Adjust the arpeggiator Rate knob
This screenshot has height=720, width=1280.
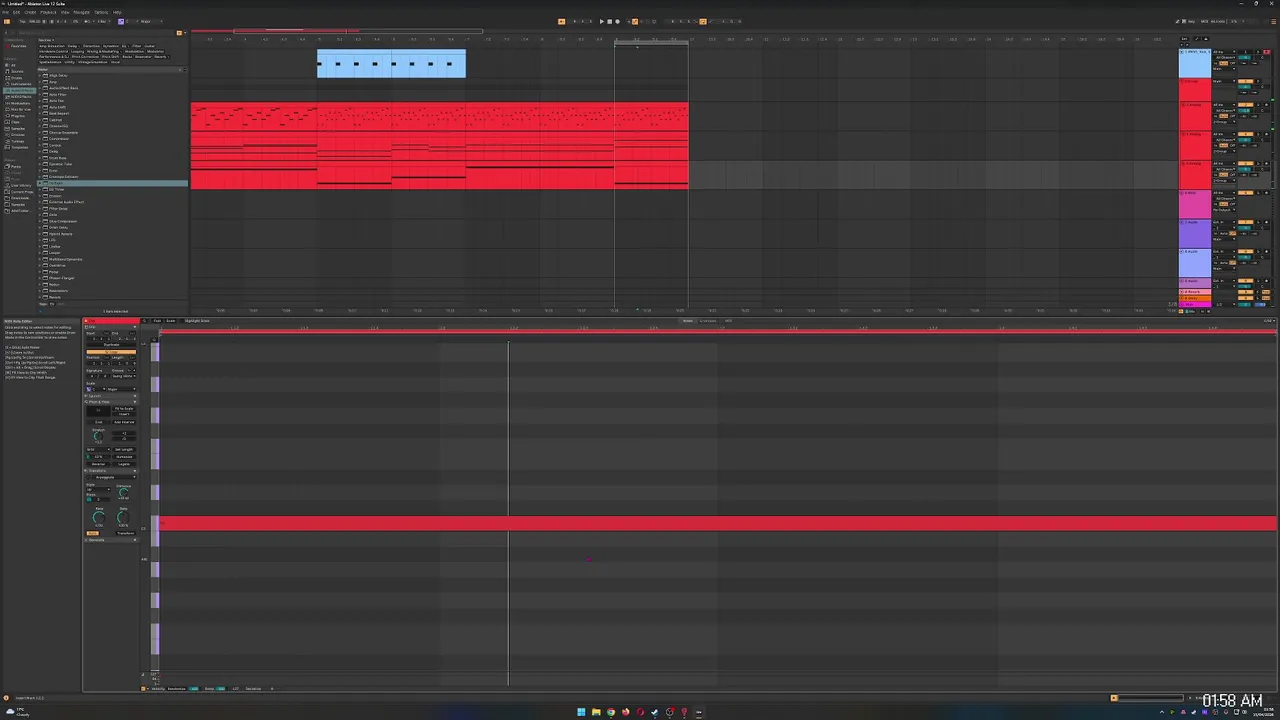pyautogui.click(x=98, y=517)
